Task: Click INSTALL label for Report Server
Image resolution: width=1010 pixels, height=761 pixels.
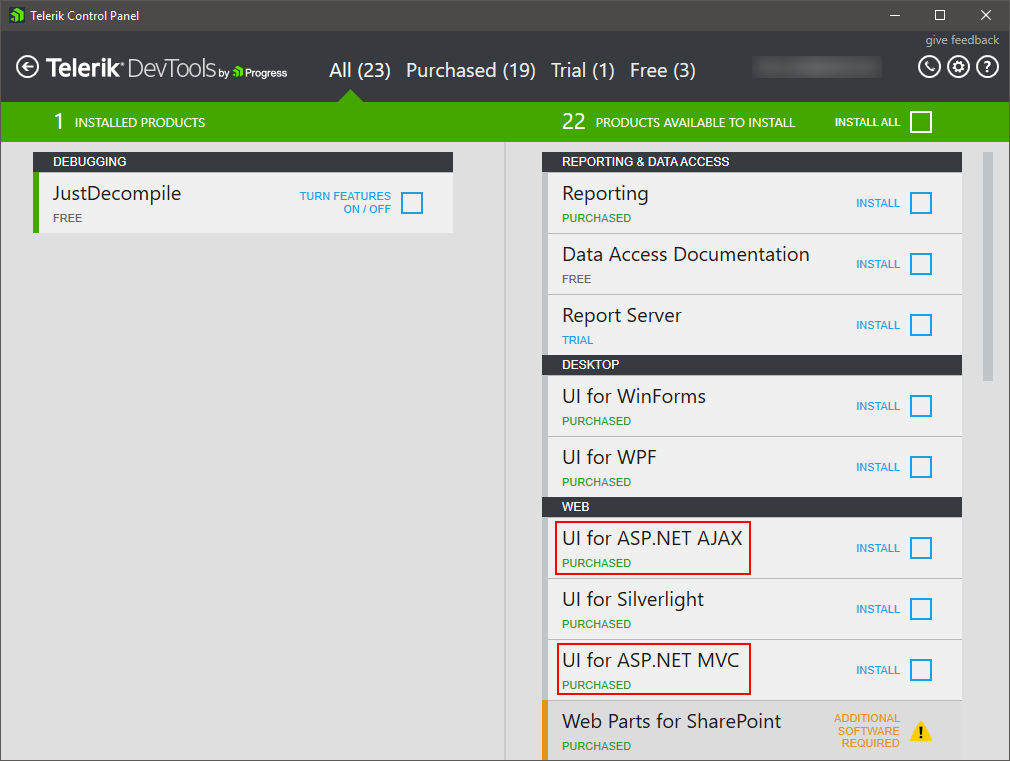Action: (x=878, y=325)
